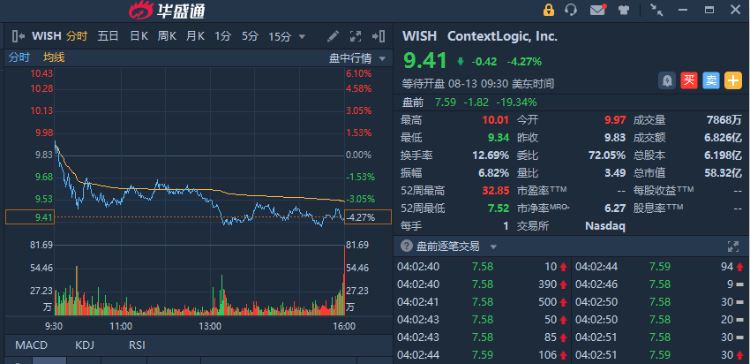Toggle the 分时 line legend
Screen dimensions: 750x364
(19, 58)
